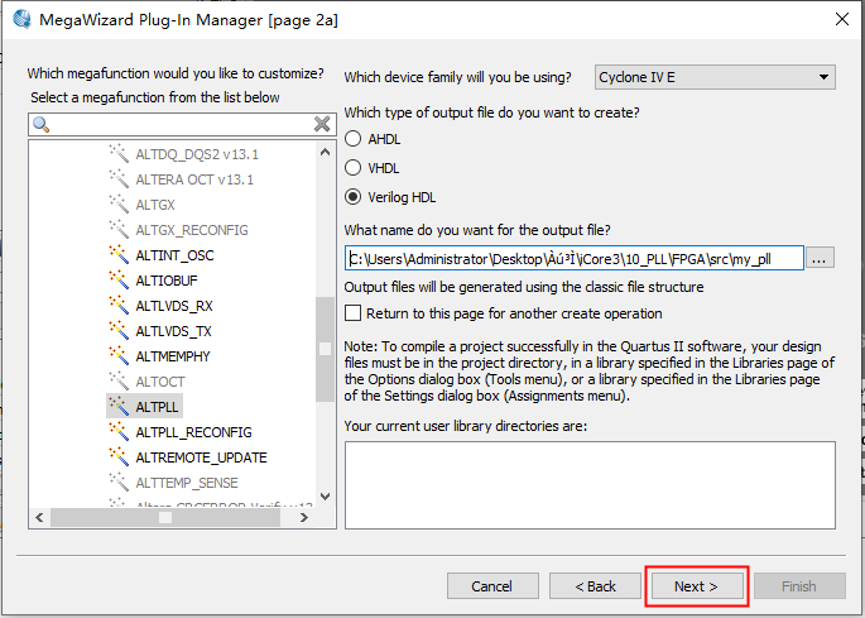
Task: Choose Verilog HDL radio button
Action: pos(353,197)
